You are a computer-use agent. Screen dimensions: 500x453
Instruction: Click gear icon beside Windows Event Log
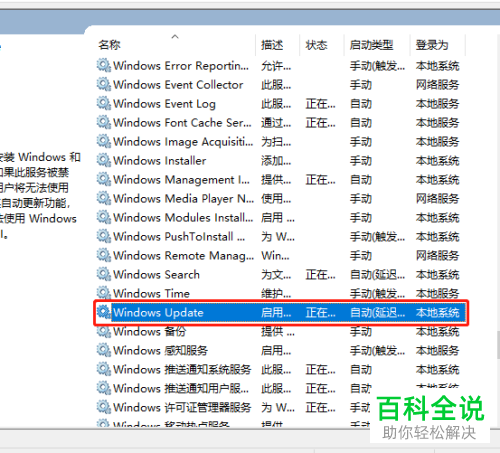104,103
